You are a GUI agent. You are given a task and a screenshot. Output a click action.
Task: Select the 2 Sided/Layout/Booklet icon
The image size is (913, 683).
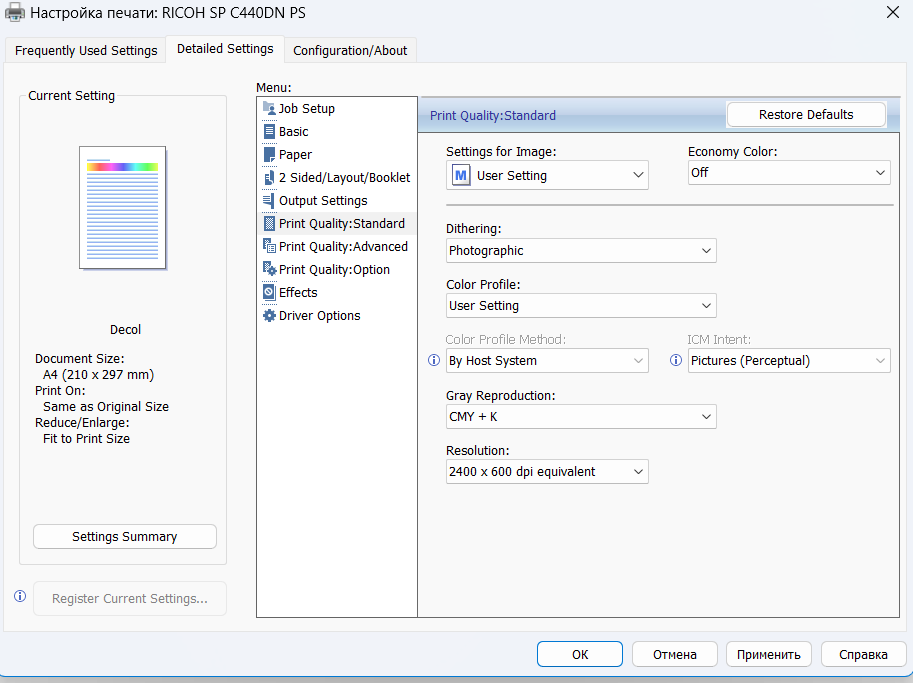click(x=269, y=178)
